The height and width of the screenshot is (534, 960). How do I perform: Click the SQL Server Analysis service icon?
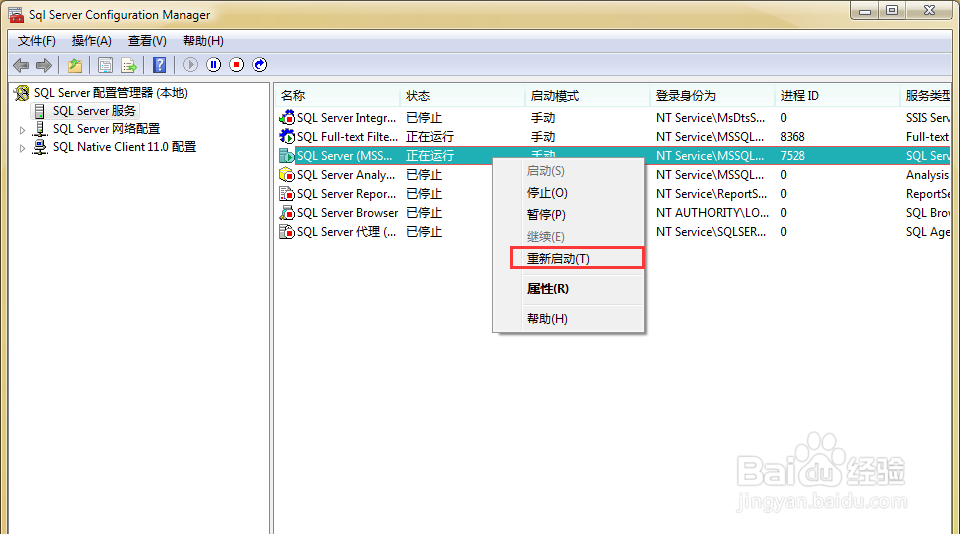pos(287,175)
